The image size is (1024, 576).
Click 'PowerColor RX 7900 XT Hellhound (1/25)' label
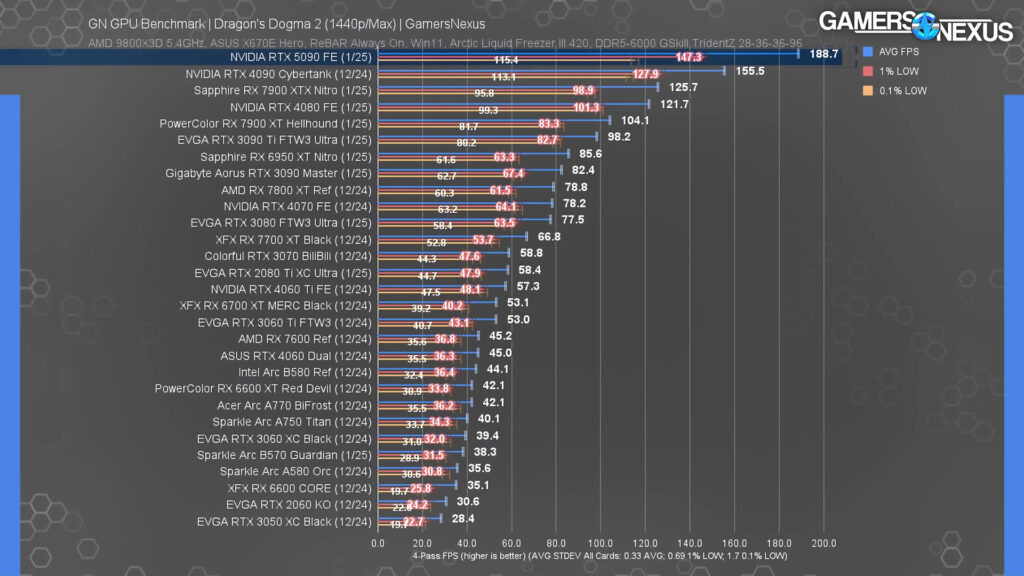click(x=265, y=124)
